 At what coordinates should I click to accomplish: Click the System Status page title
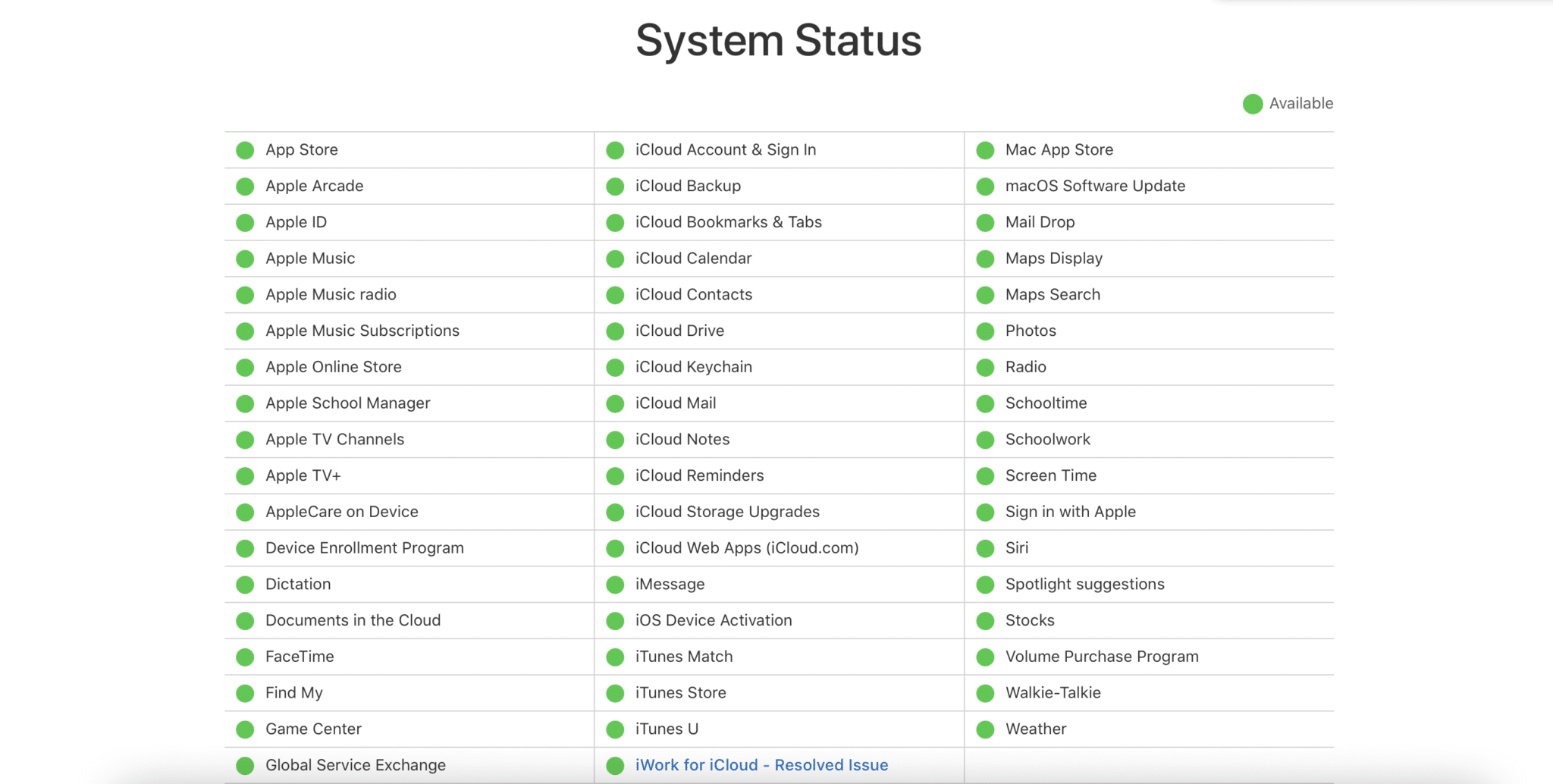(x=778, y=40)
